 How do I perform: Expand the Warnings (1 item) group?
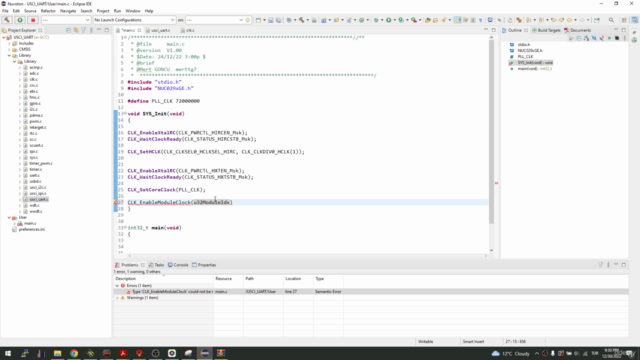click(117, 298)
